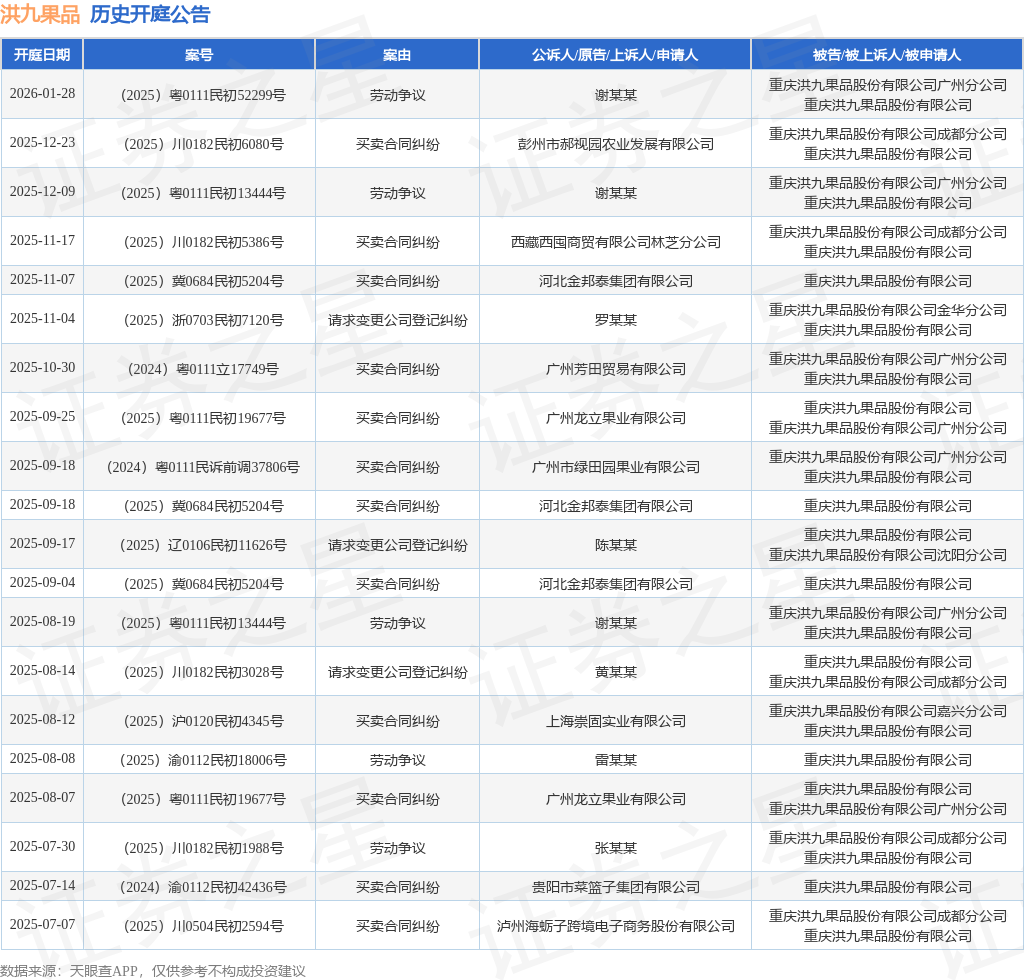
Task: Click the date cell 2025-12-09
Action: click(42, 191)
